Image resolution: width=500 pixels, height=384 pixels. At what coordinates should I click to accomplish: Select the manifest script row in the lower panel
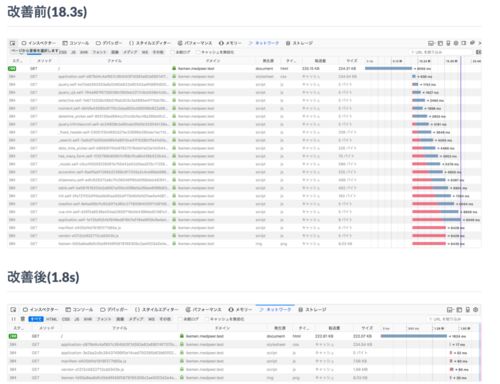point(244,361)
